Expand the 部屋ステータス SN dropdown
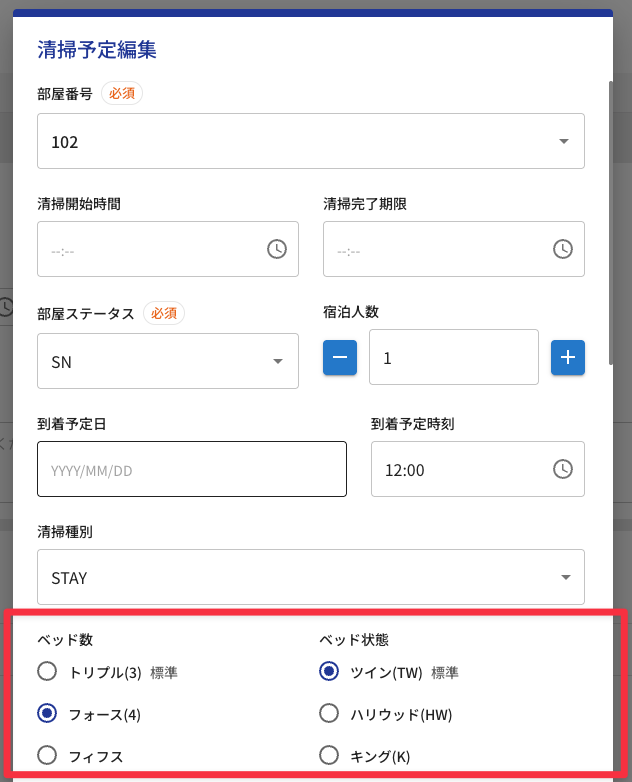 (x=168, y=361)
